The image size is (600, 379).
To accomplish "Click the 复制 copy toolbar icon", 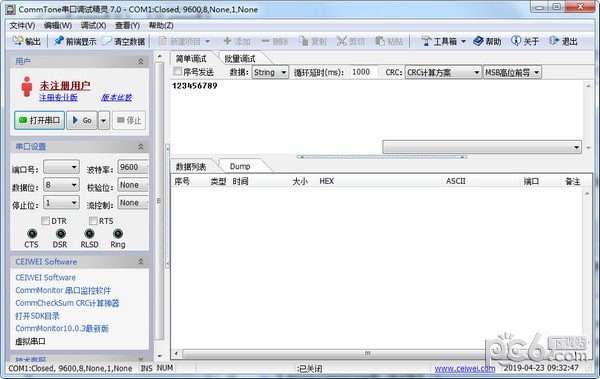I will [303, 41].
